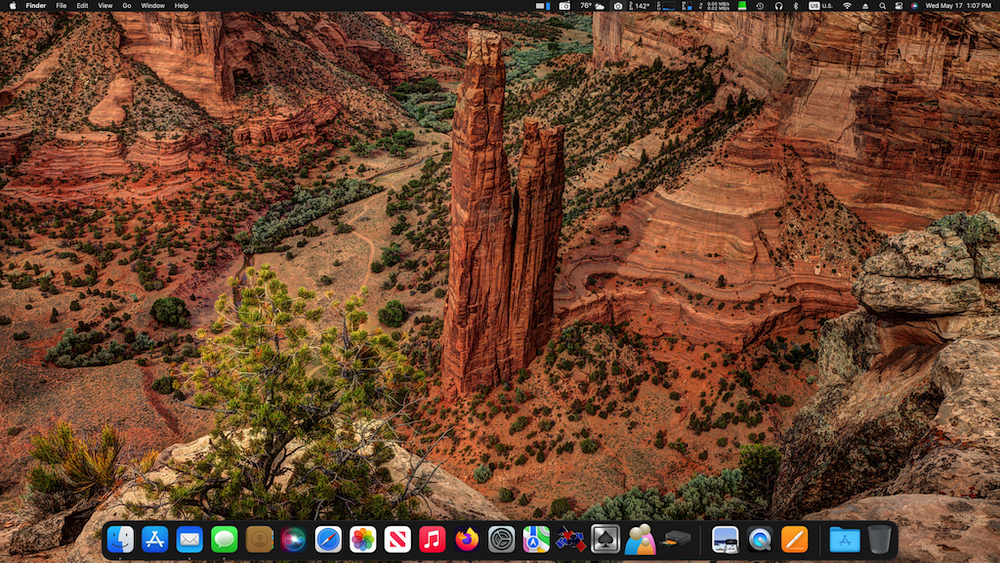Click the Spotlight search magnifier icon

coord(883,6)
